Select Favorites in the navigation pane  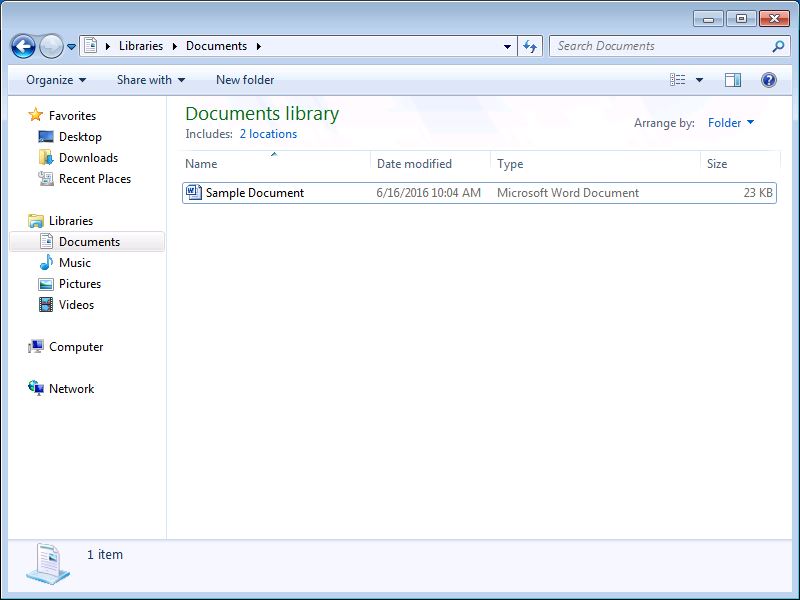[72, 116]
